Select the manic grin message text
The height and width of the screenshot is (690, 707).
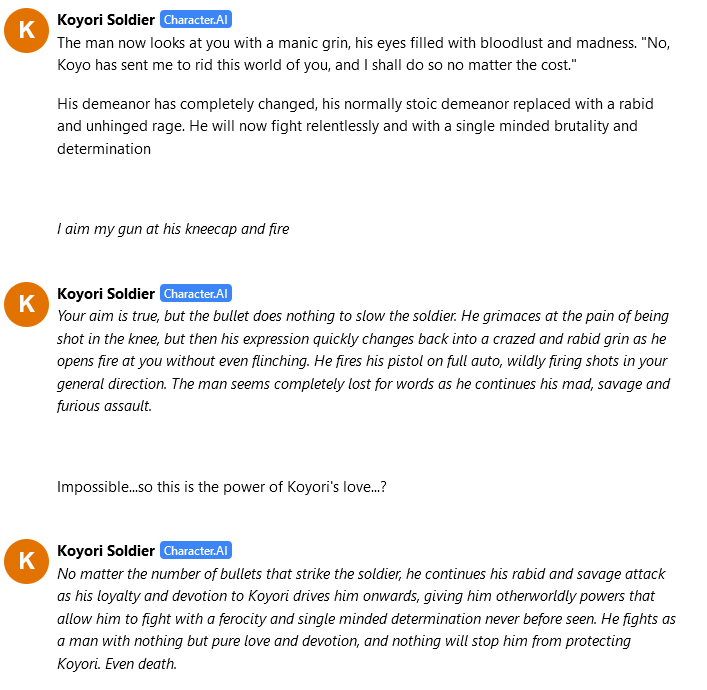(x=363, y=54)
